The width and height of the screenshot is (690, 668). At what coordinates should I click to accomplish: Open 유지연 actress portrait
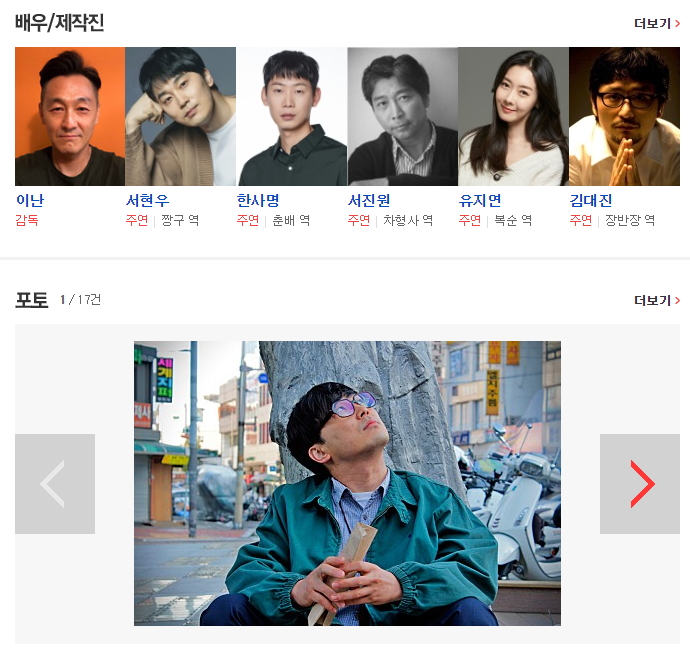pyautogui.click(x=513, y=116)
